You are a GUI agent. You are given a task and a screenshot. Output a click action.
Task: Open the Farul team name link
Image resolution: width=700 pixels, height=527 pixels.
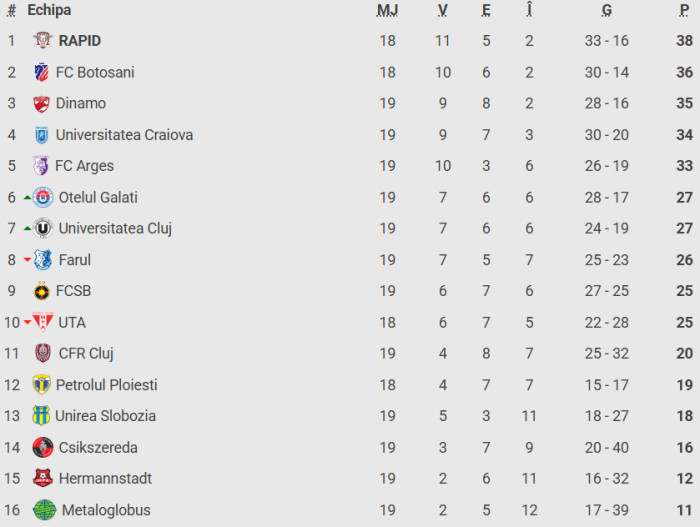tap(75, 260)
